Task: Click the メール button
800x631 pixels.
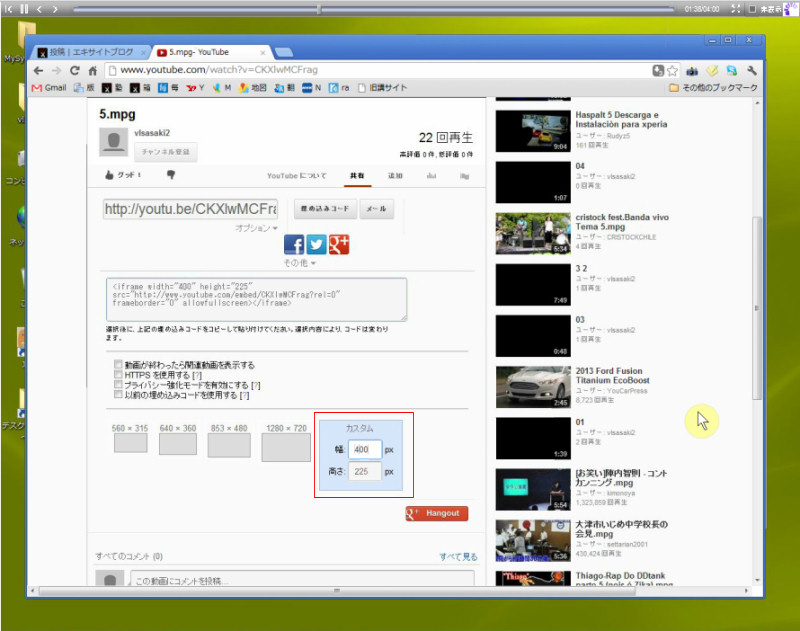Action: tap(377, 209)
